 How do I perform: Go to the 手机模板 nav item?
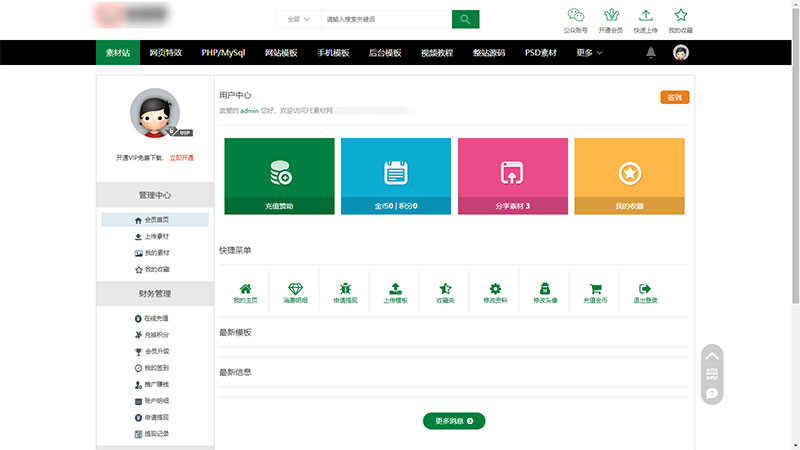(x=333, y=53)
